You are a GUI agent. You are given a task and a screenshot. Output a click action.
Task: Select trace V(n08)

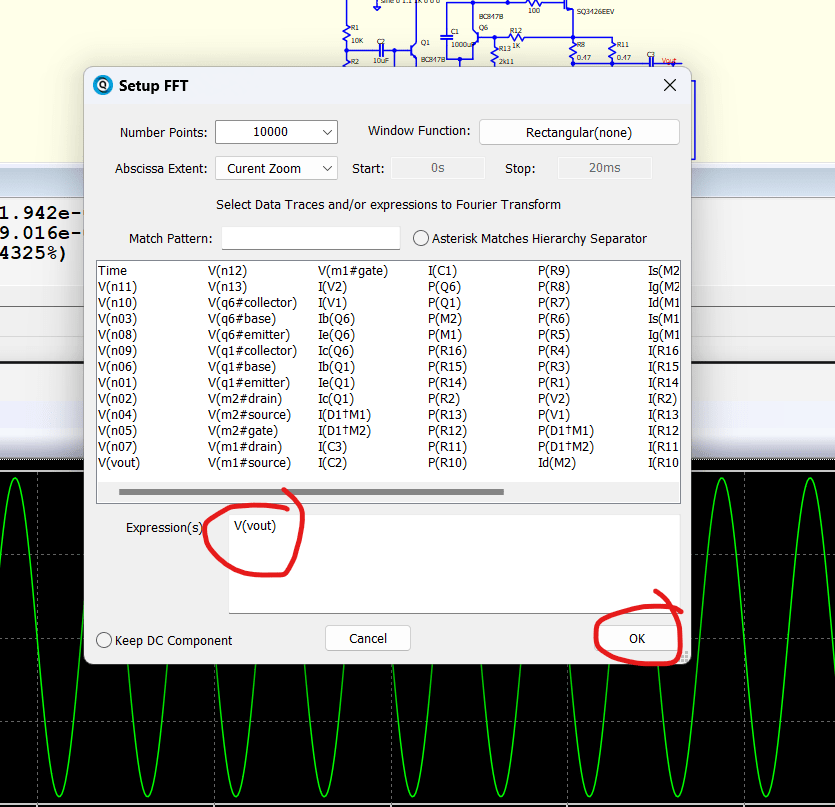tap(118, 335)
